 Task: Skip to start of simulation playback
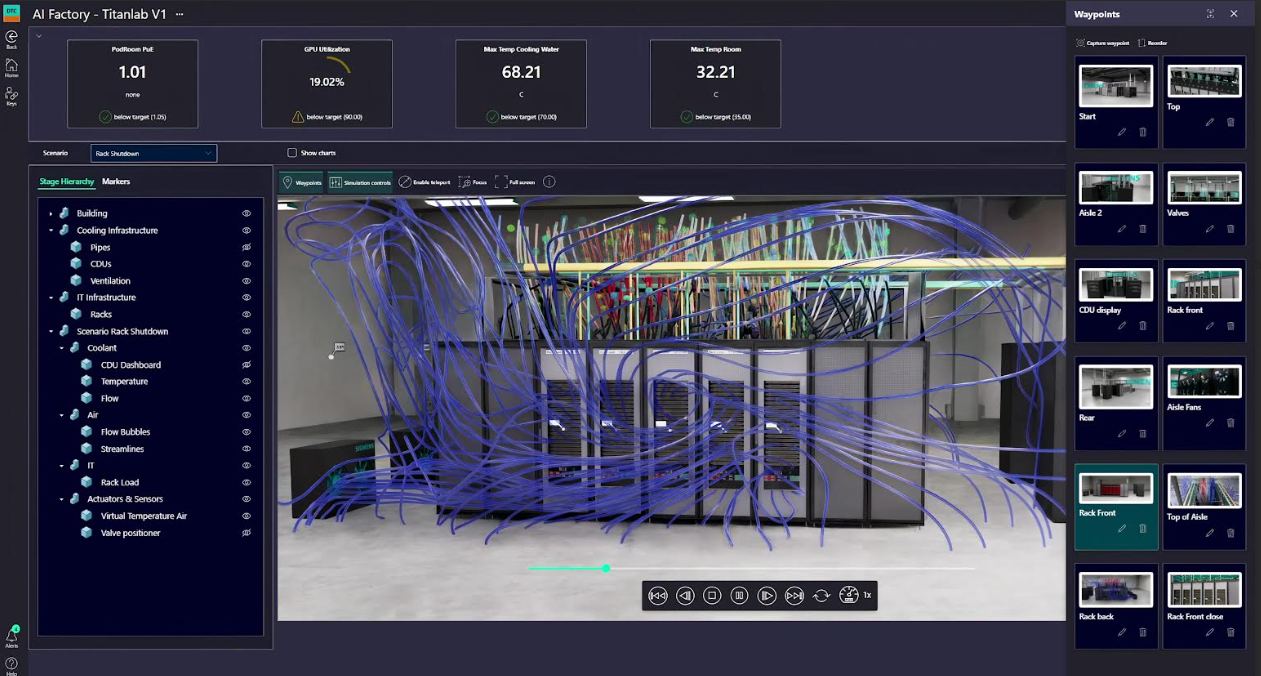click(658, 595)
